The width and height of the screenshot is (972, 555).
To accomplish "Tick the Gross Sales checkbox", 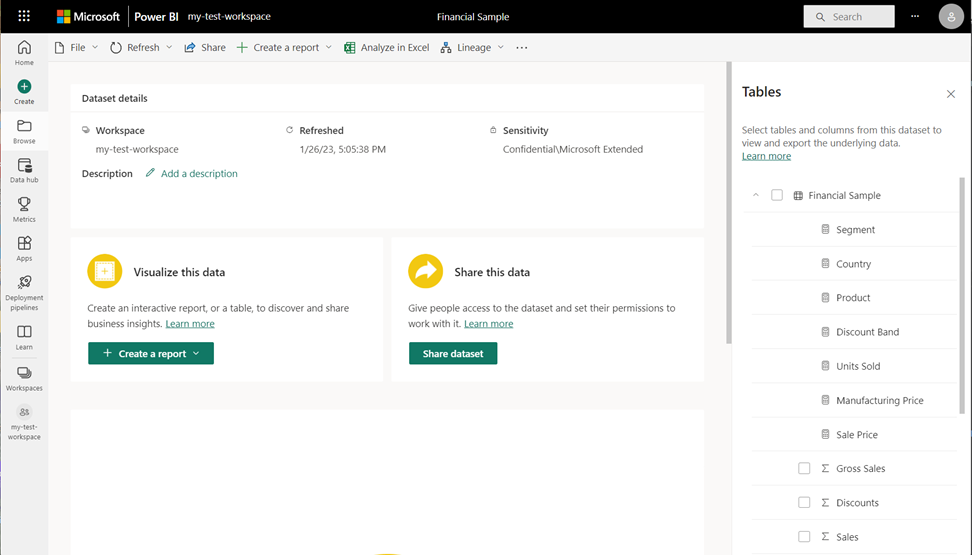I will (804, 469).
